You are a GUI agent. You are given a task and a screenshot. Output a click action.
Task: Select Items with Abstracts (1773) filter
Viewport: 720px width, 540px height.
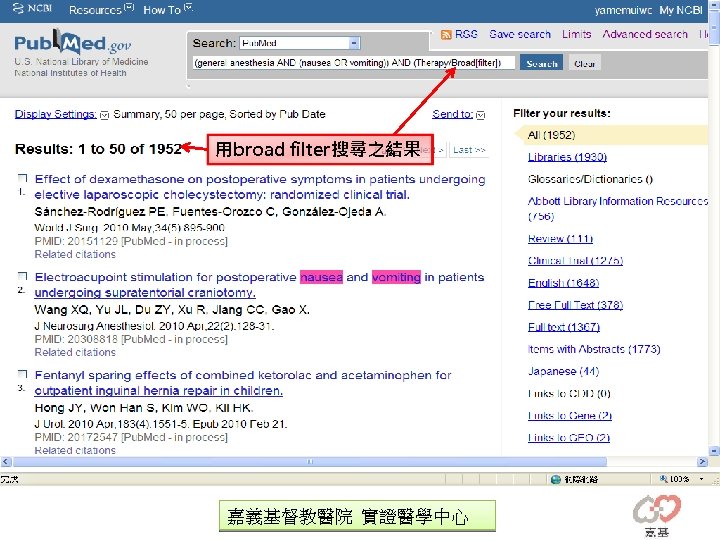point(594,349)
